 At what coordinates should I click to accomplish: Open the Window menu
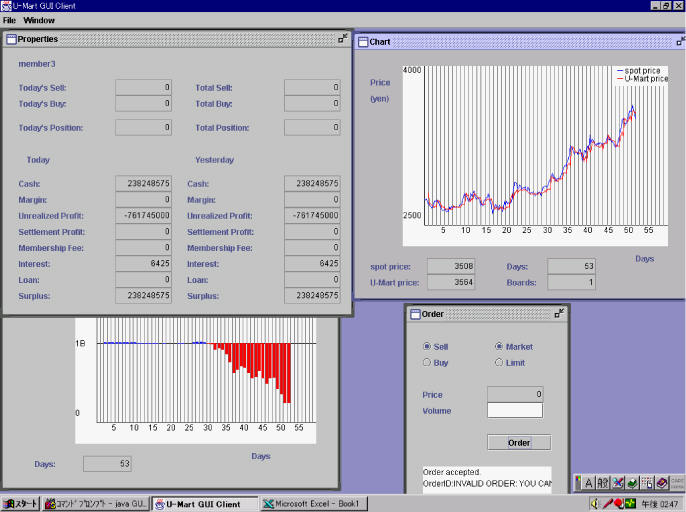[39, 20]
